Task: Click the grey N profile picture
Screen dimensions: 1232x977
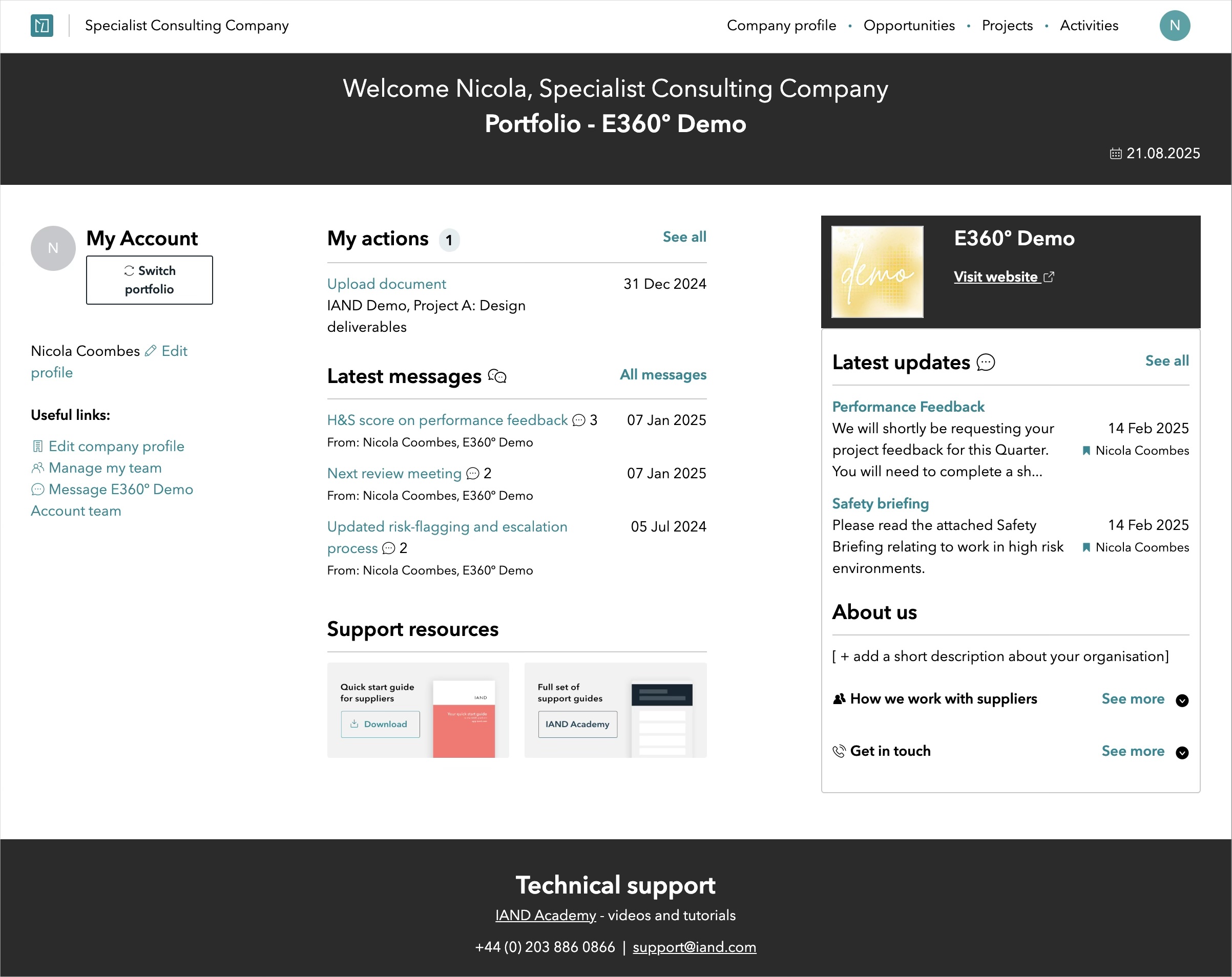Action: [x=53, y=248]
